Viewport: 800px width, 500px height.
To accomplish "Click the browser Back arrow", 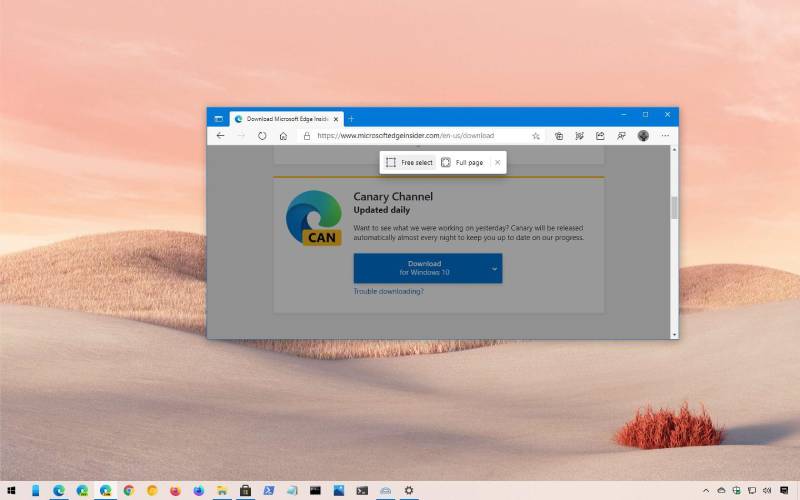I will [220, 136].
